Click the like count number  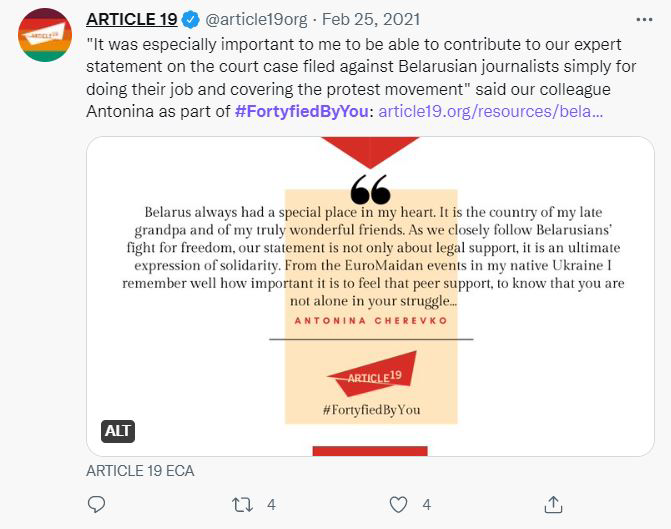(x=427, y=504)
